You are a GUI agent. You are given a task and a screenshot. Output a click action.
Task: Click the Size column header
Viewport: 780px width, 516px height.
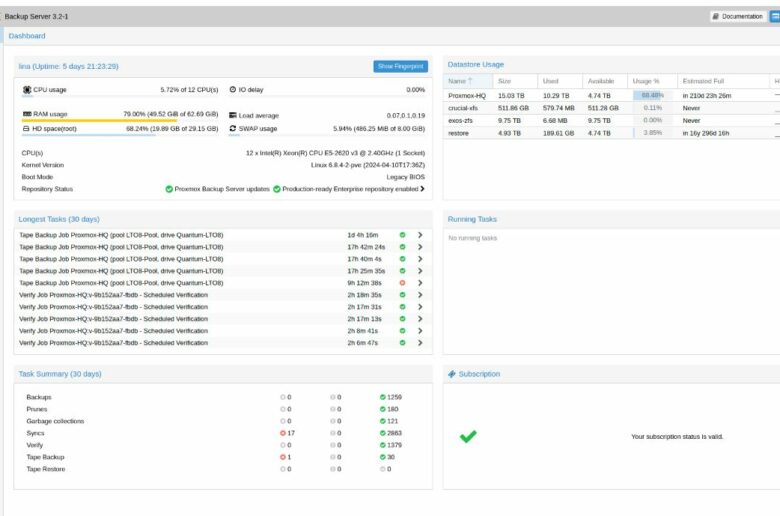pos(515,81)
